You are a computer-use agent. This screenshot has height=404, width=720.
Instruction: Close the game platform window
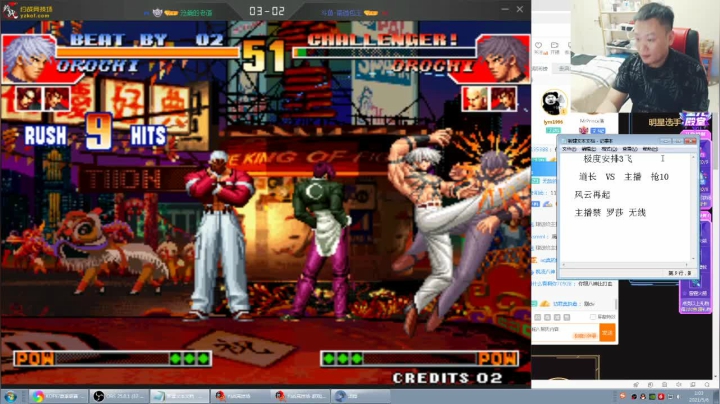520,9
